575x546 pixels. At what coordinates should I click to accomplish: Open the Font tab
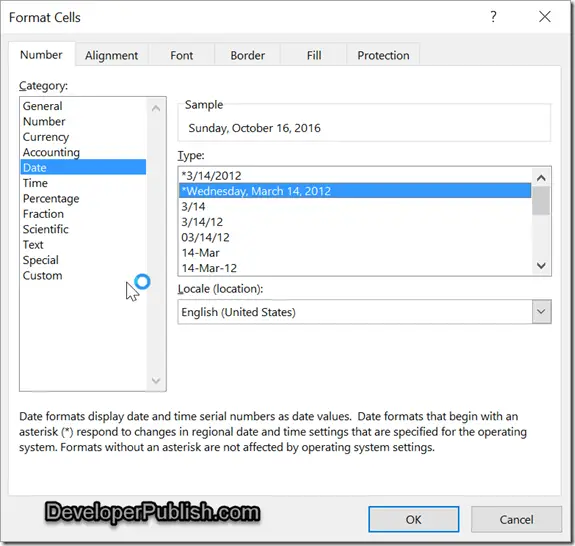coord(181,55)
